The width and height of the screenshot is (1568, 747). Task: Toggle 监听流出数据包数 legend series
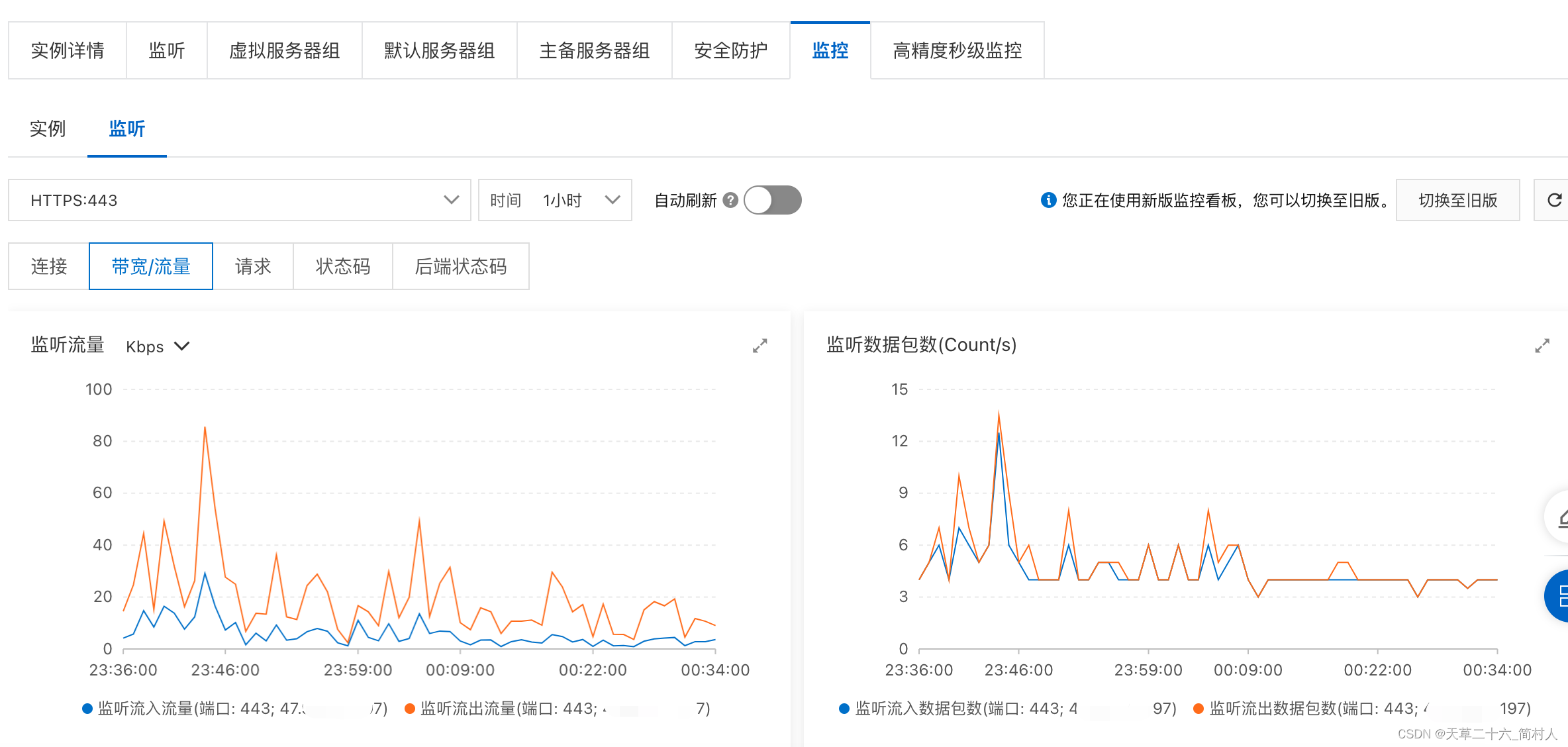click(1361, 709)
